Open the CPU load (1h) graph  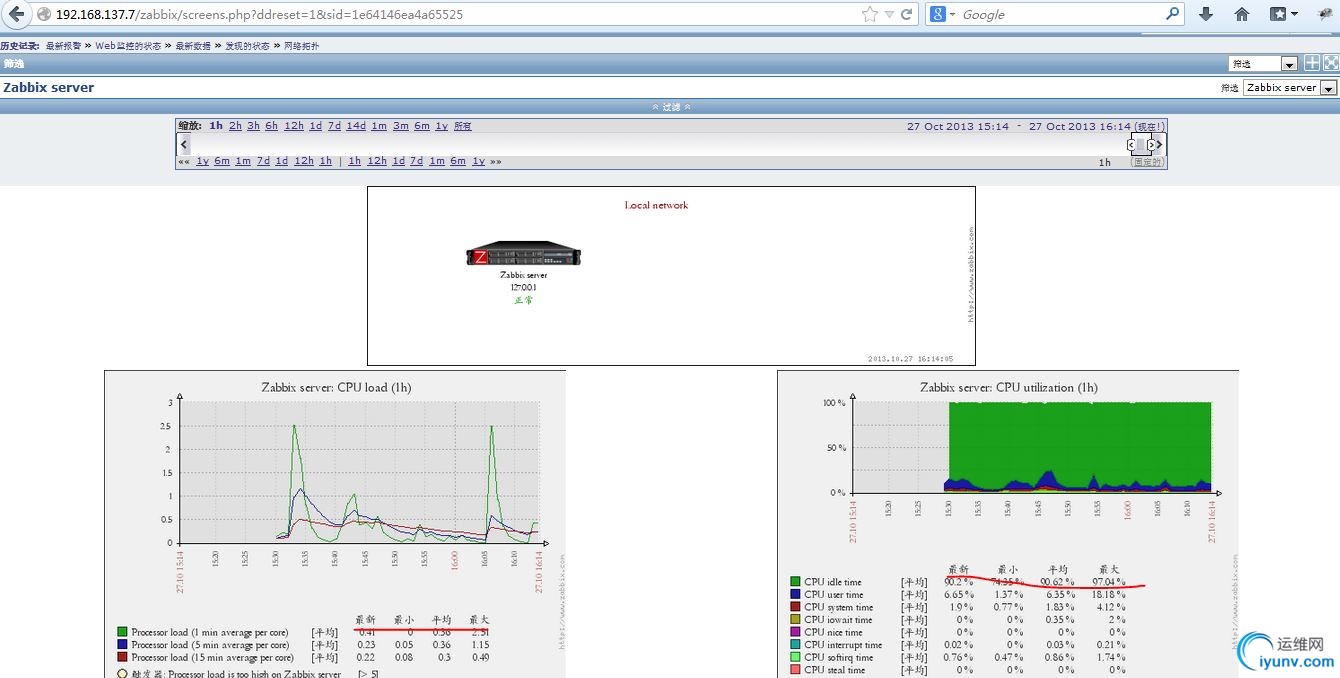point(335,524)
